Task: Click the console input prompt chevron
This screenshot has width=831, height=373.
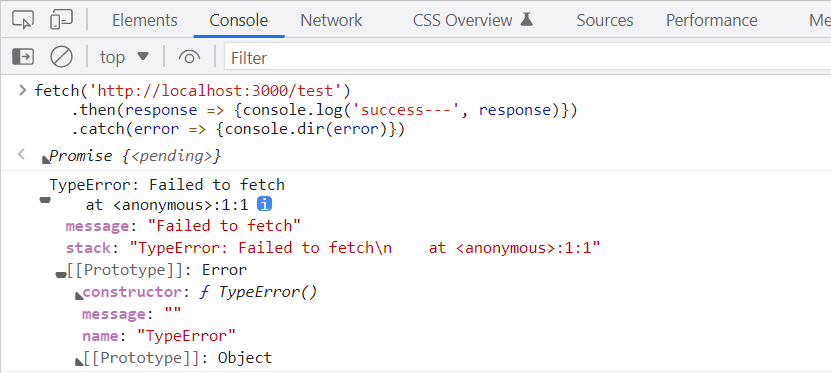Action: (22, 90)
